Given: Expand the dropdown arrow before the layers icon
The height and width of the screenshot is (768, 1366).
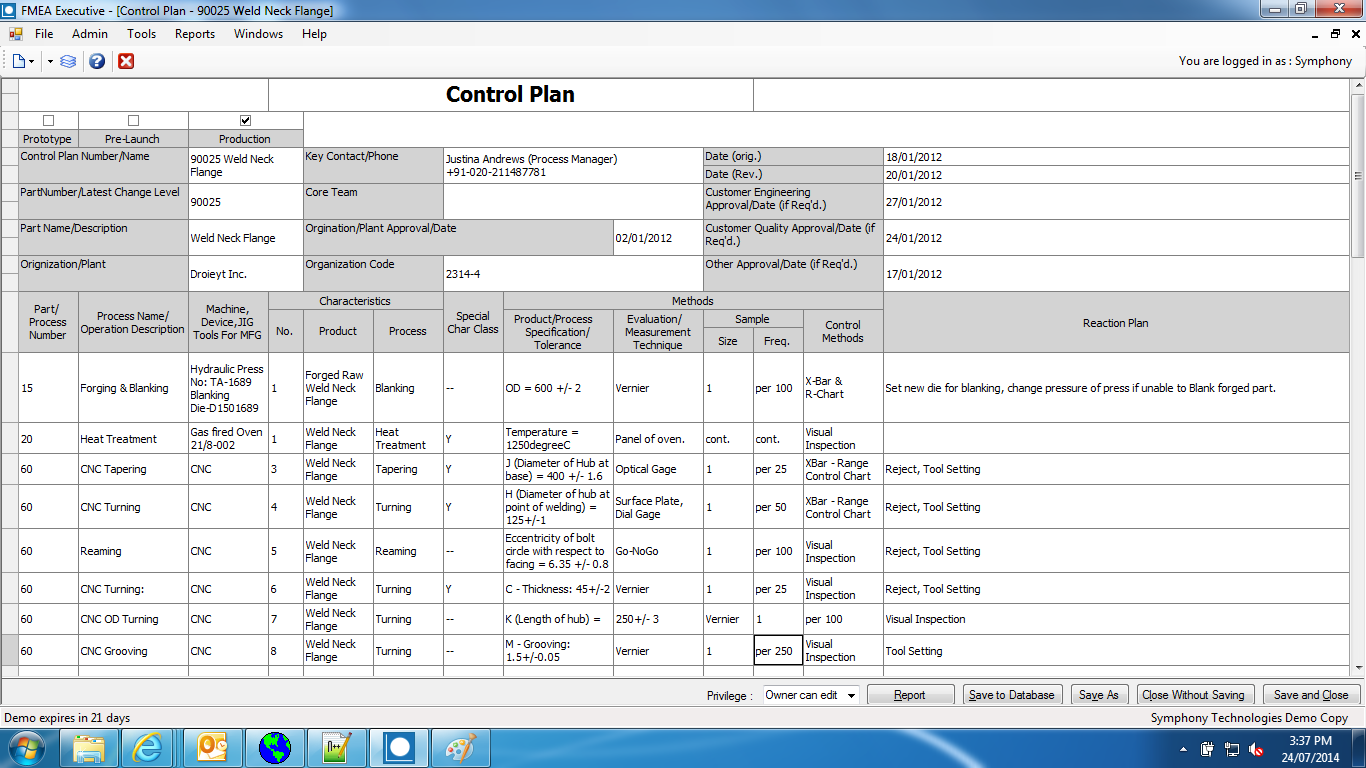Looking at the screenshot, I should click(50, 61).
